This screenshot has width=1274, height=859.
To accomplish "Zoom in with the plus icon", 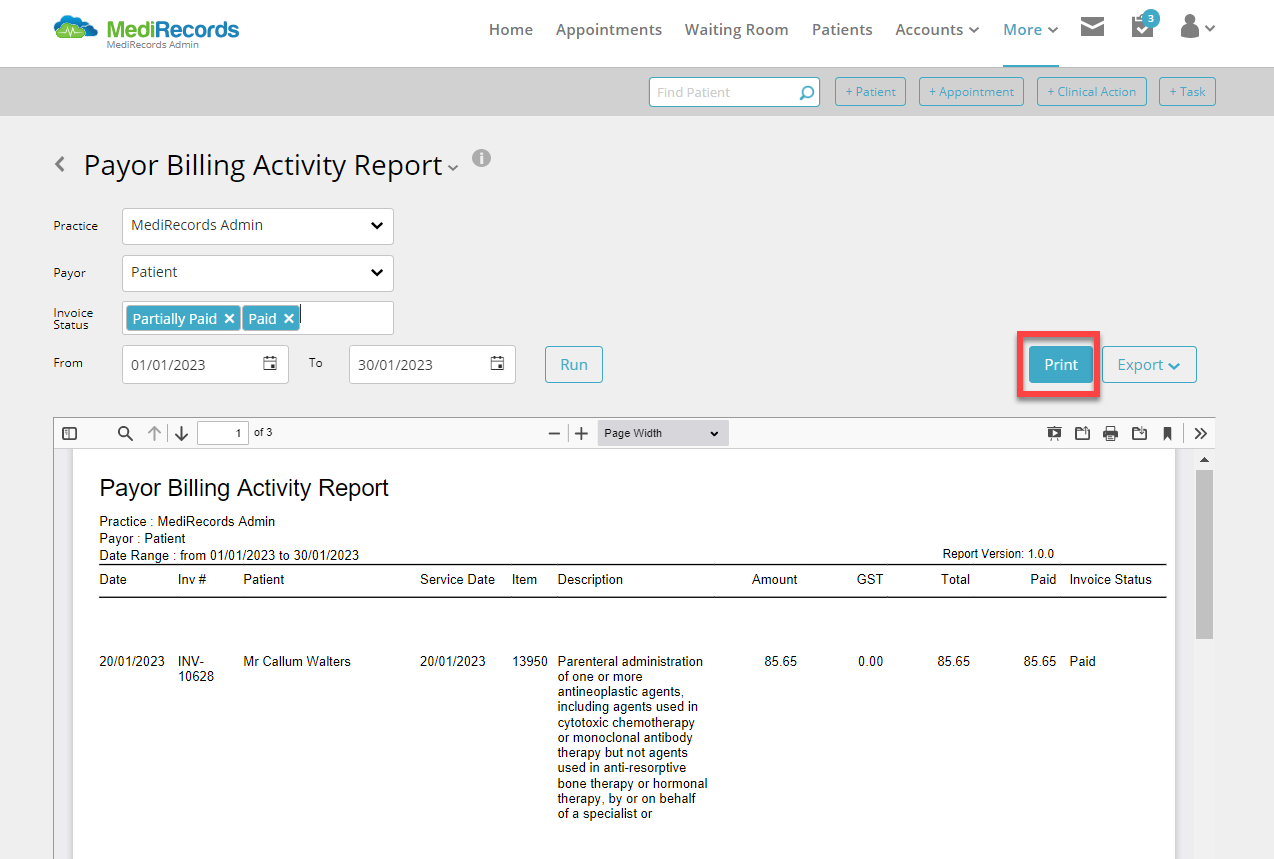I will (x=581, y=433).
